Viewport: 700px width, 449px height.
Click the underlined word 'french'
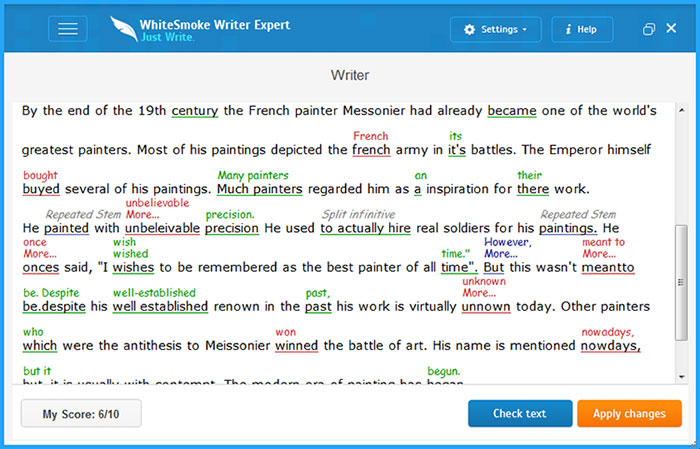click(x=371, y=150)
